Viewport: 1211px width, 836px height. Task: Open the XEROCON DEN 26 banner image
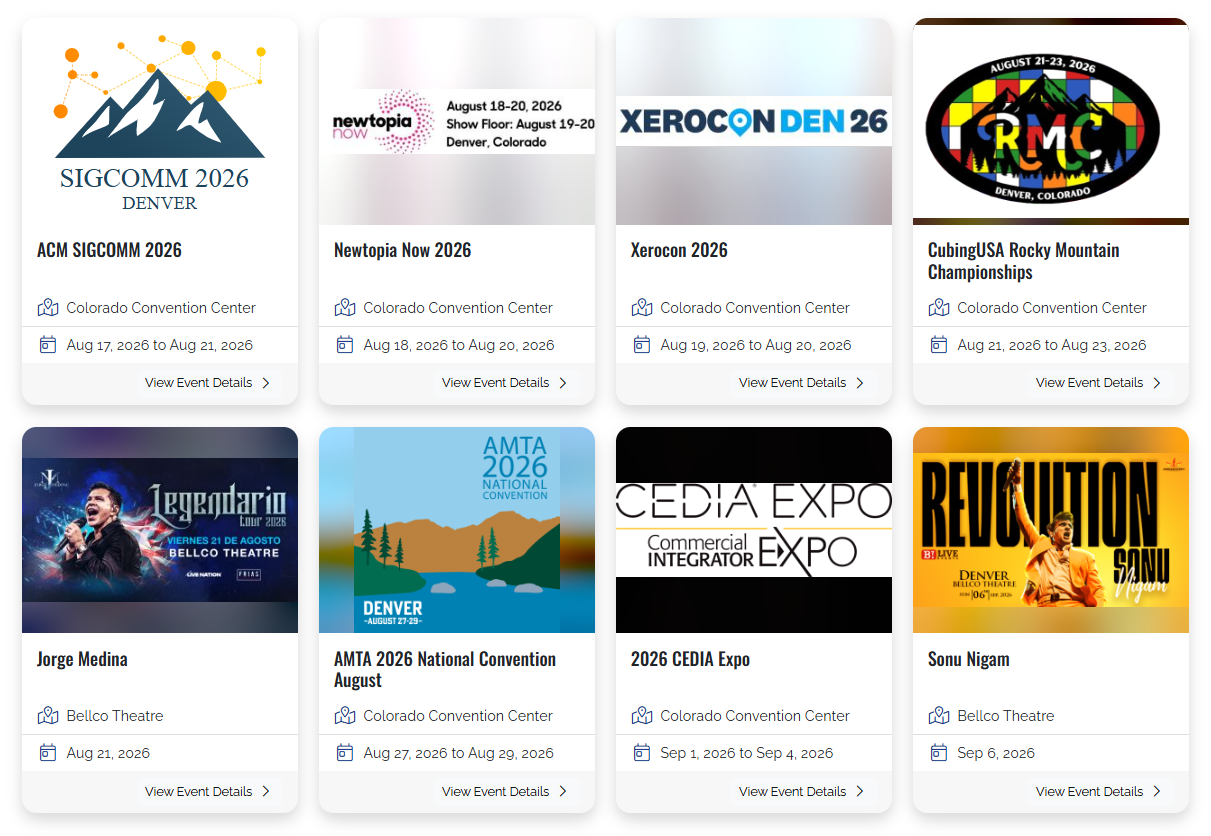point(754,121)
